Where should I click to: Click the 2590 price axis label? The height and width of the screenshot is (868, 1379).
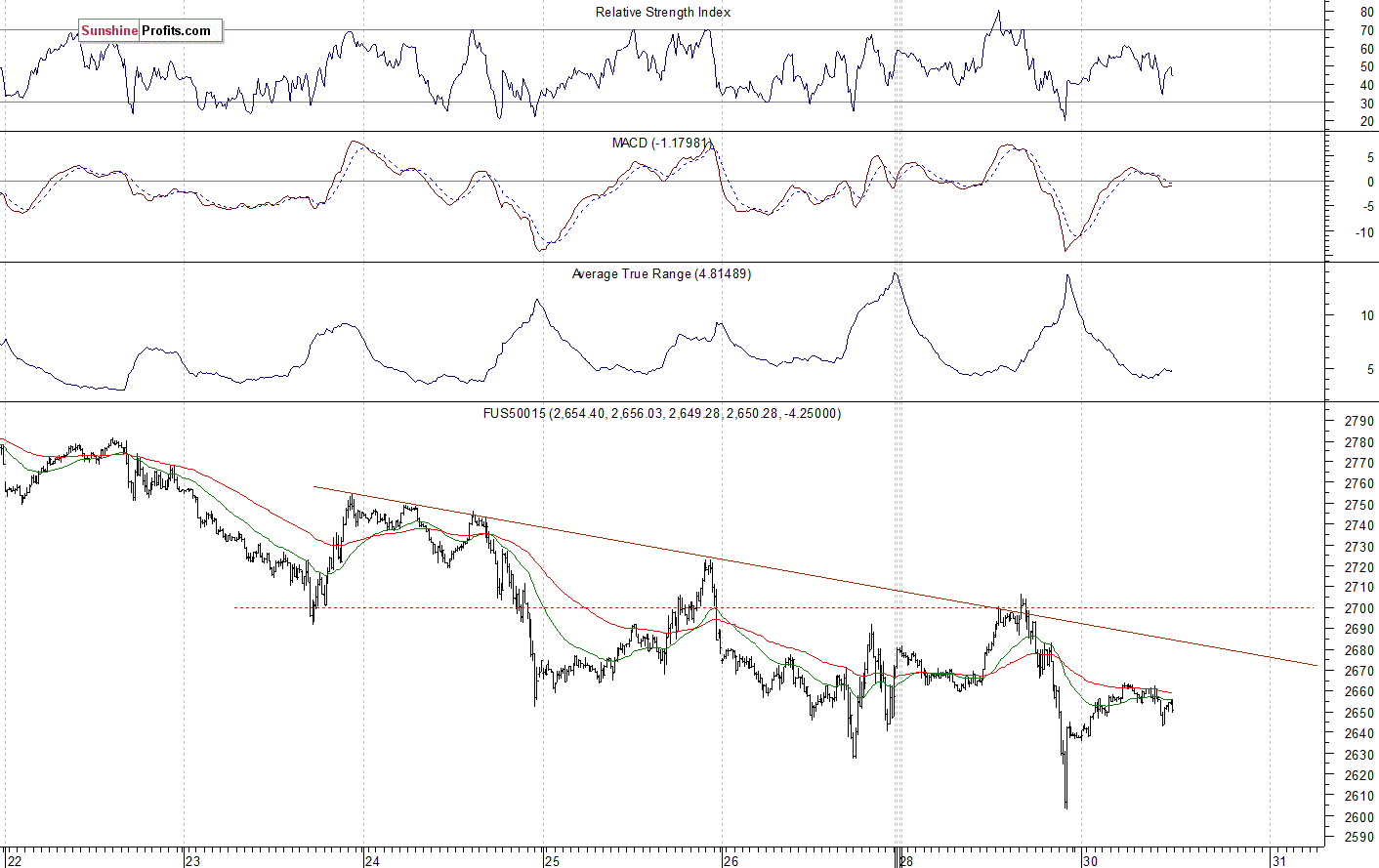pyautogui.click(x=1358, y=838)
